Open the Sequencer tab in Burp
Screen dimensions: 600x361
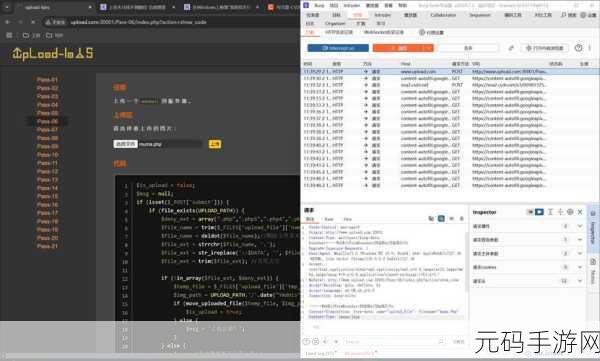[x=480, y=15]
